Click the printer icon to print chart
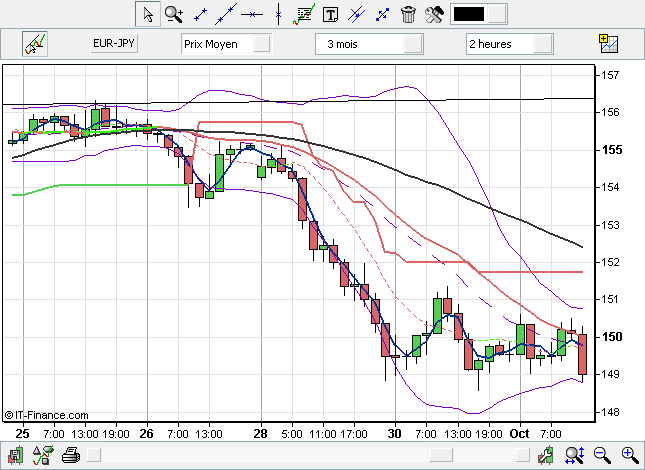Screen dimensions: 645x470 tap(70, 456)
